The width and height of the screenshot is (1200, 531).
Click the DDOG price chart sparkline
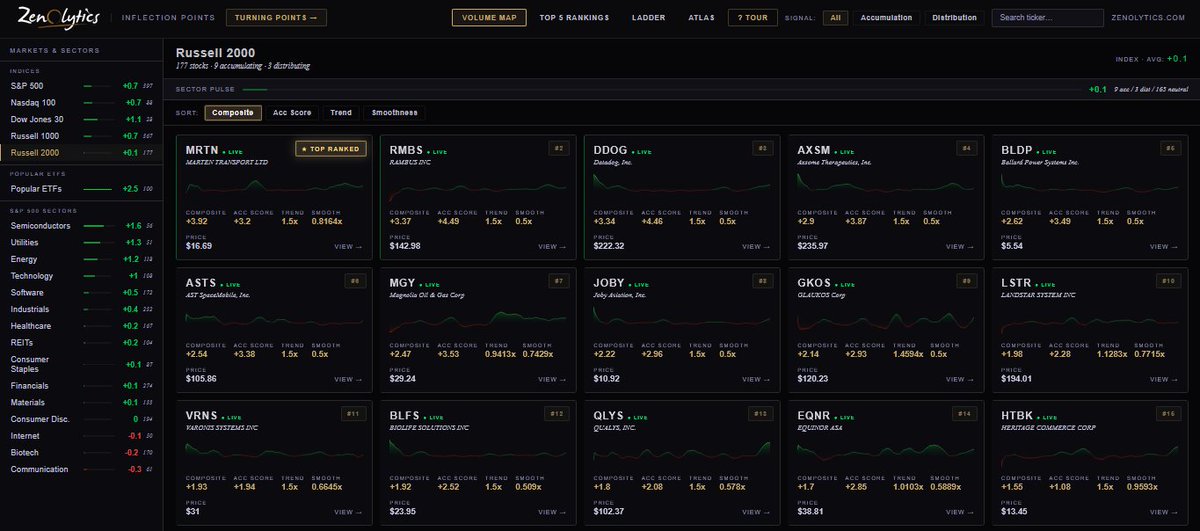point(683,187)
